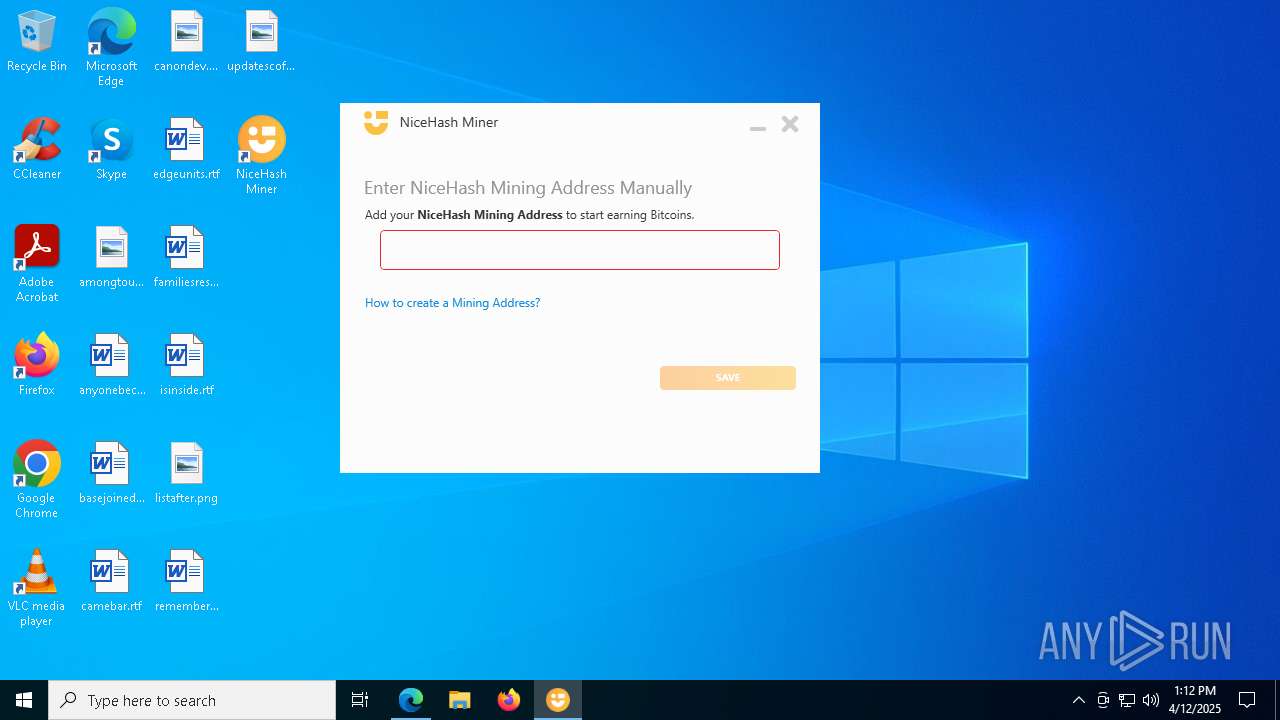Open the Recycle Bin desktop icon
Viewport: 1280px width, 720px height.
37,42
